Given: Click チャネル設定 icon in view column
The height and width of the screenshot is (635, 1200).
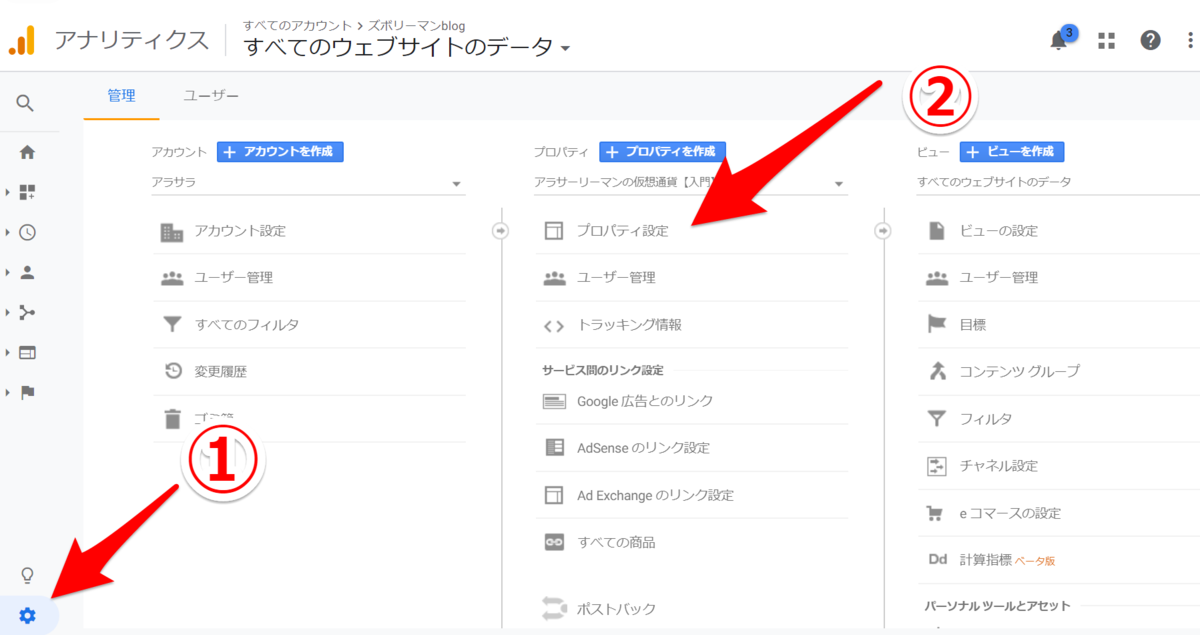Looking at the screenshot, I should tap(937, 466).
